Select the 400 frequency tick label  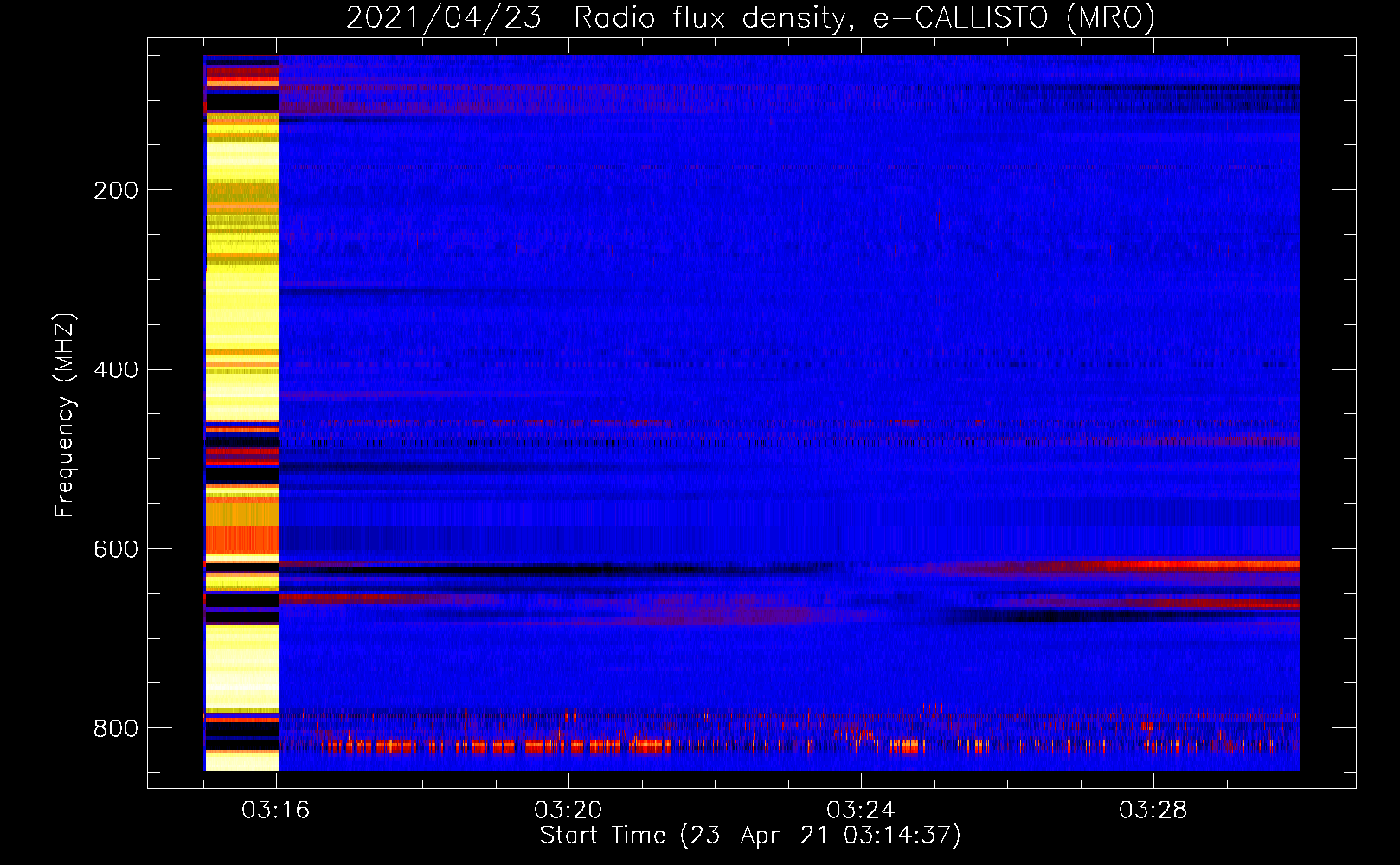(116, 370)
